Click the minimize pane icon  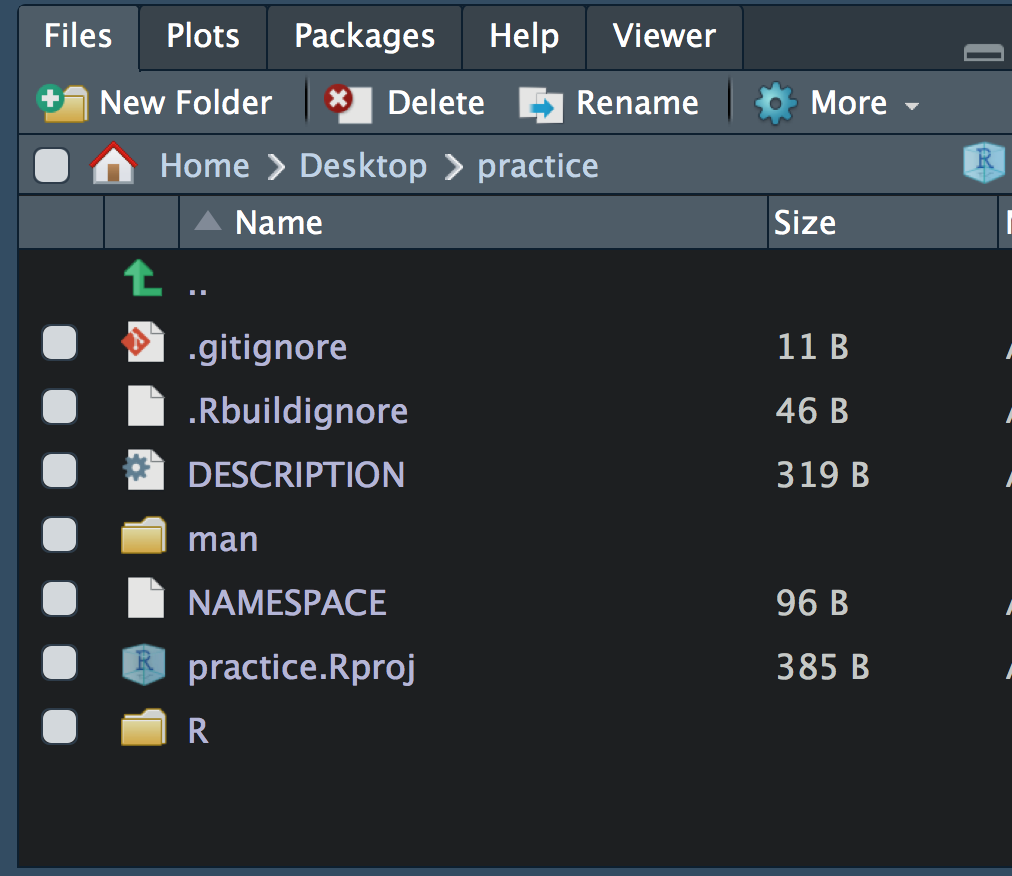(x=984, y=52)
